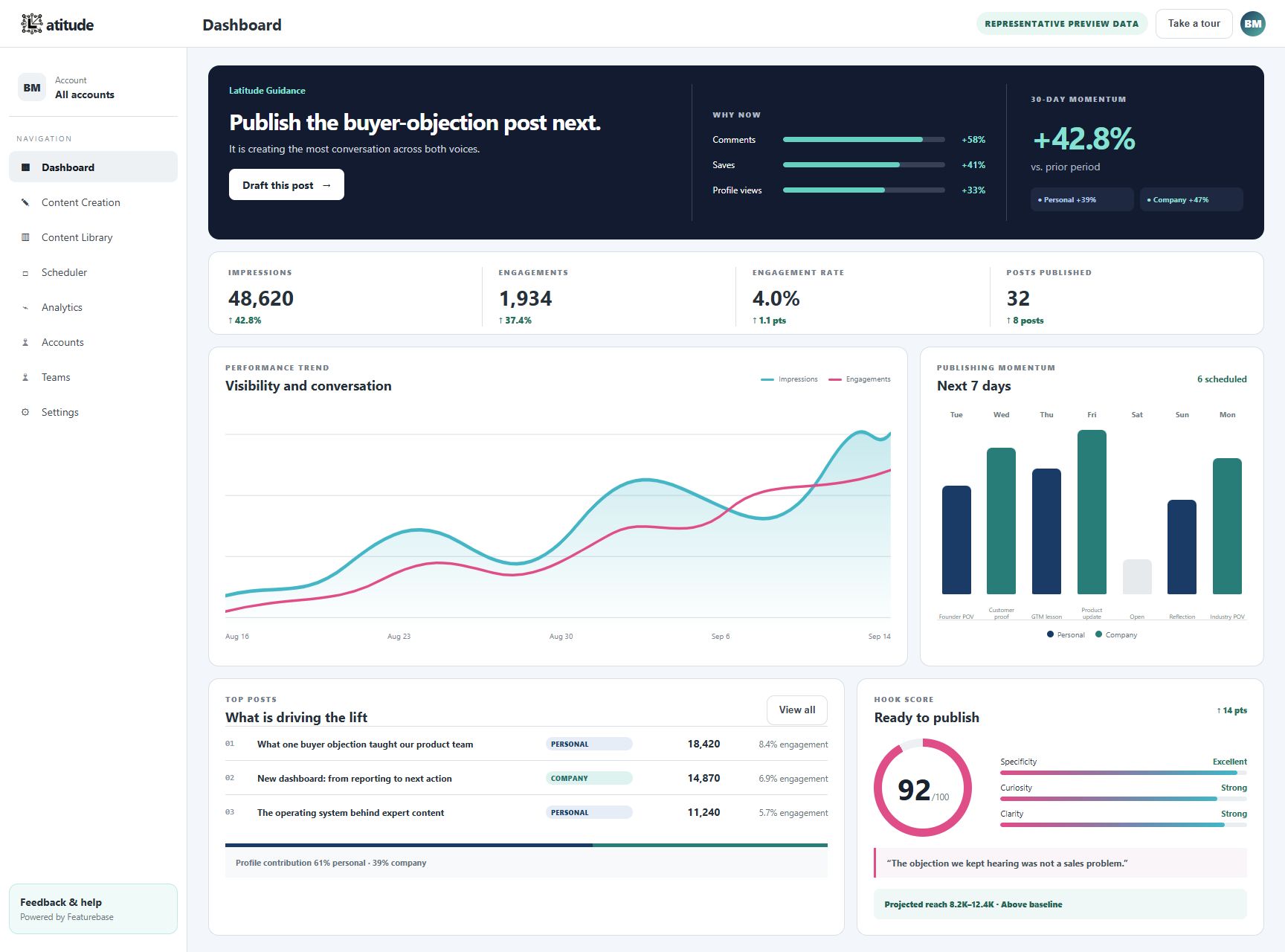Click the Comments progress bar

pyautogui.click(x=863, y=140)
